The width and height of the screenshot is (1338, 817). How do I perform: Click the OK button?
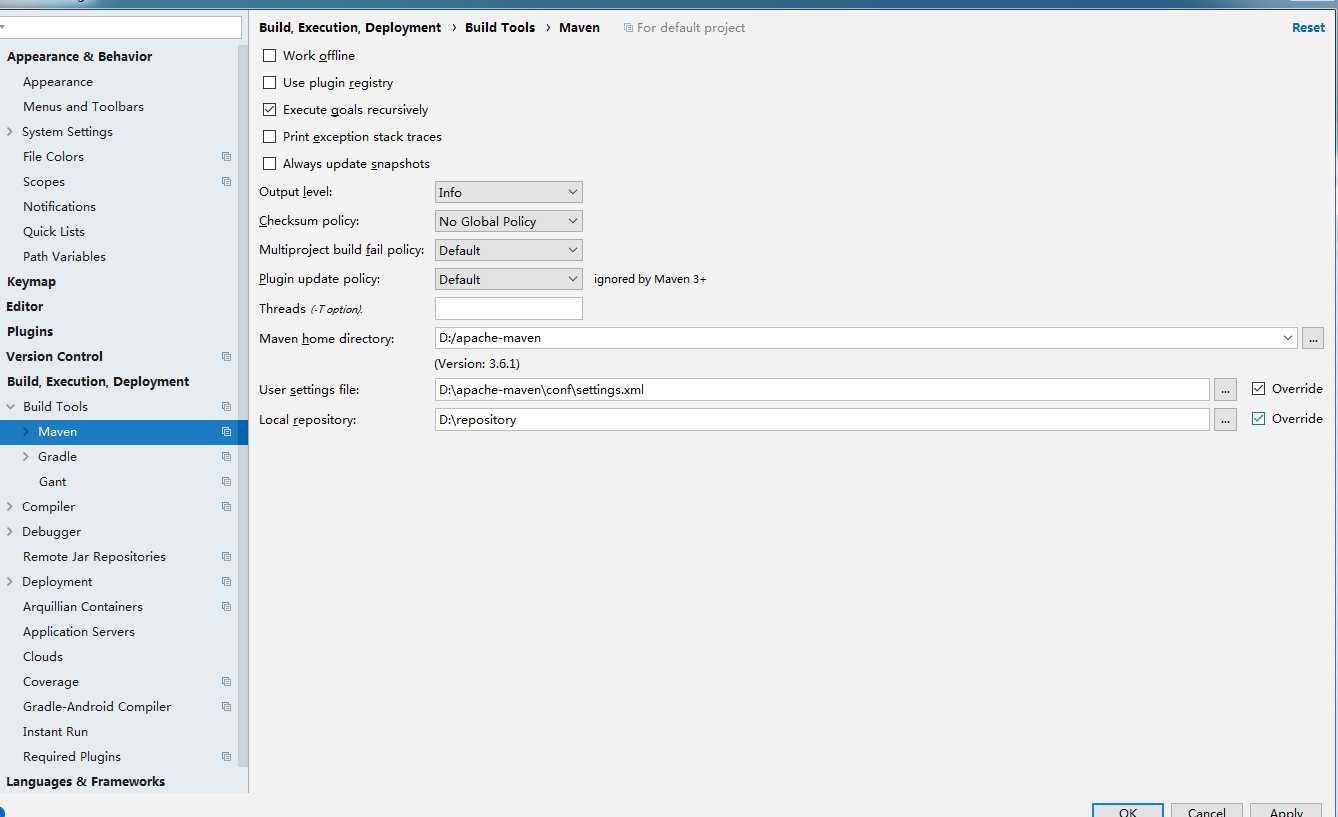1128,812
